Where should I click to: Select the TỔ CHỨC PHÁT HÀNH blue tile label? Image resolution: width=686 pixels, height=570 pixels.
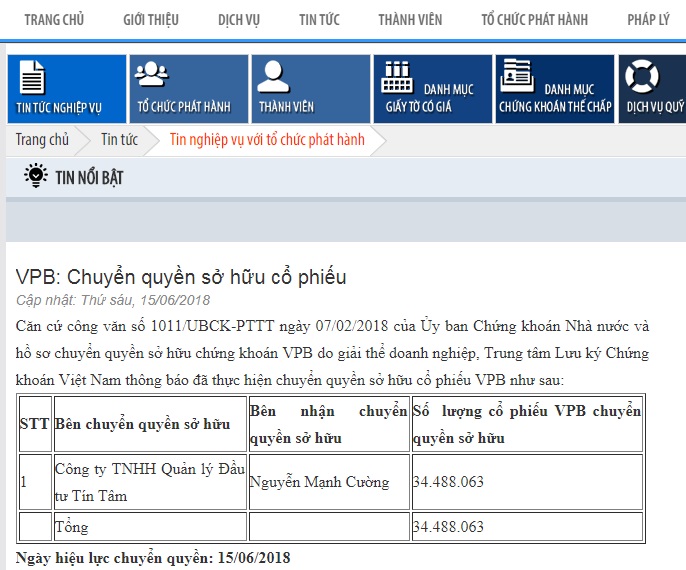point(184,107)
